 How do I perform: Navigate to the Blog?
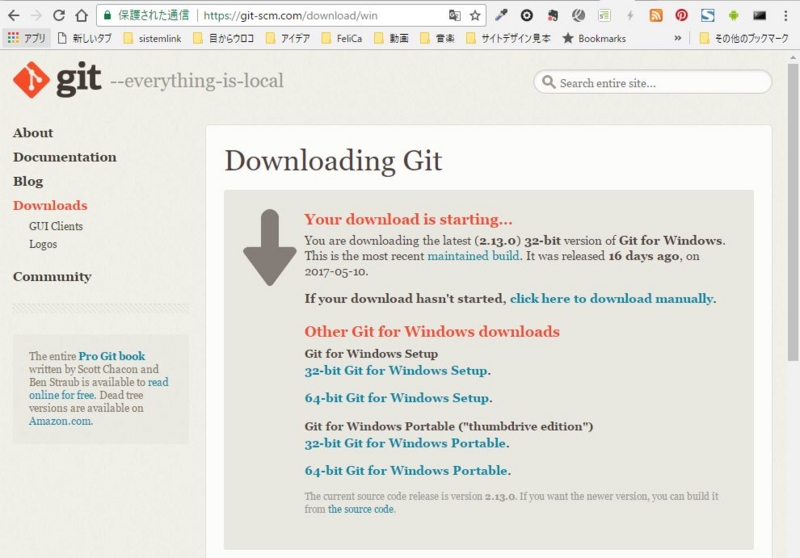click(28, 181)
